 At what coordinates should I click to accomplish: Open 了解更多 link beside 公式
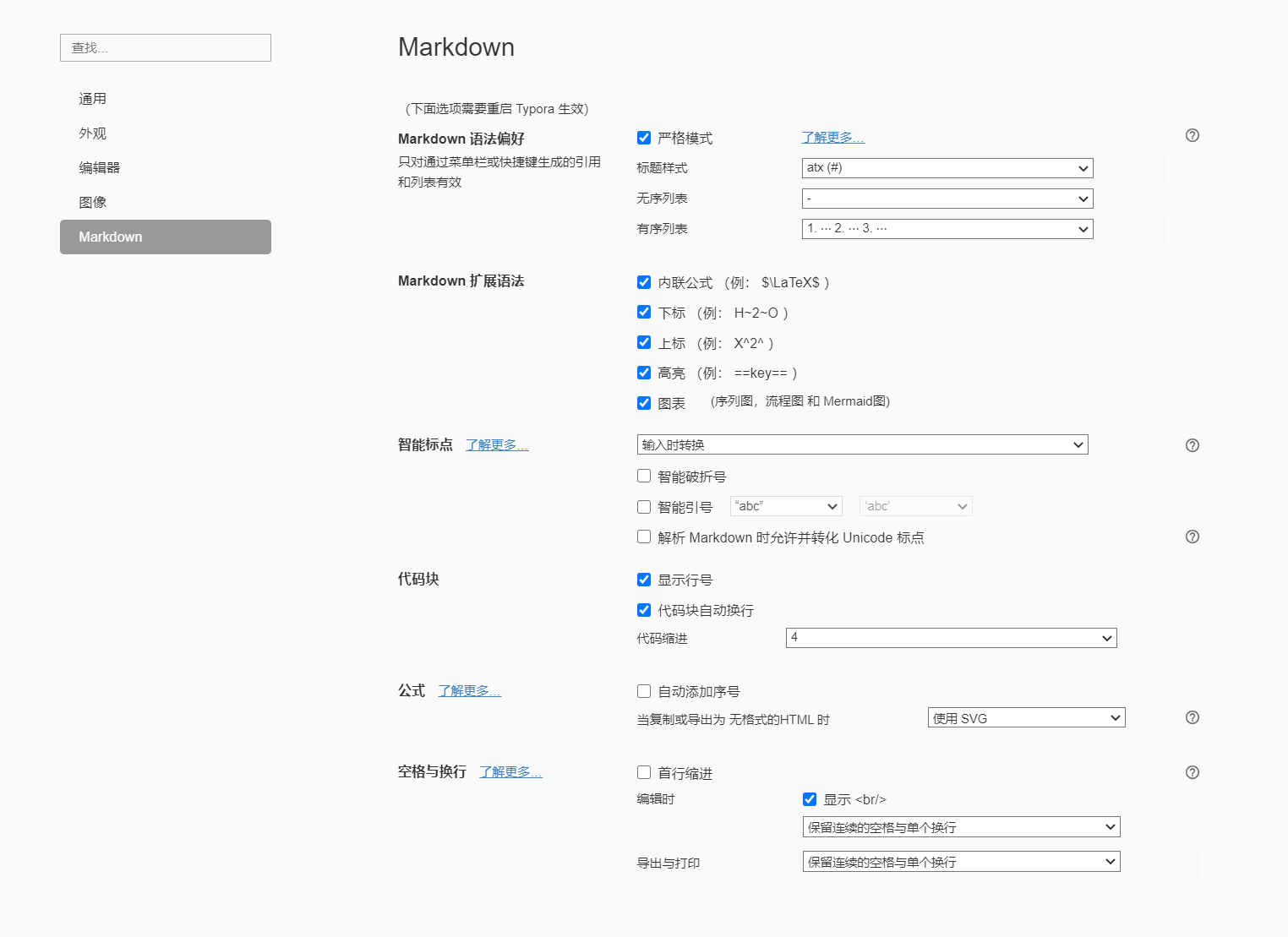click(470, 691)
